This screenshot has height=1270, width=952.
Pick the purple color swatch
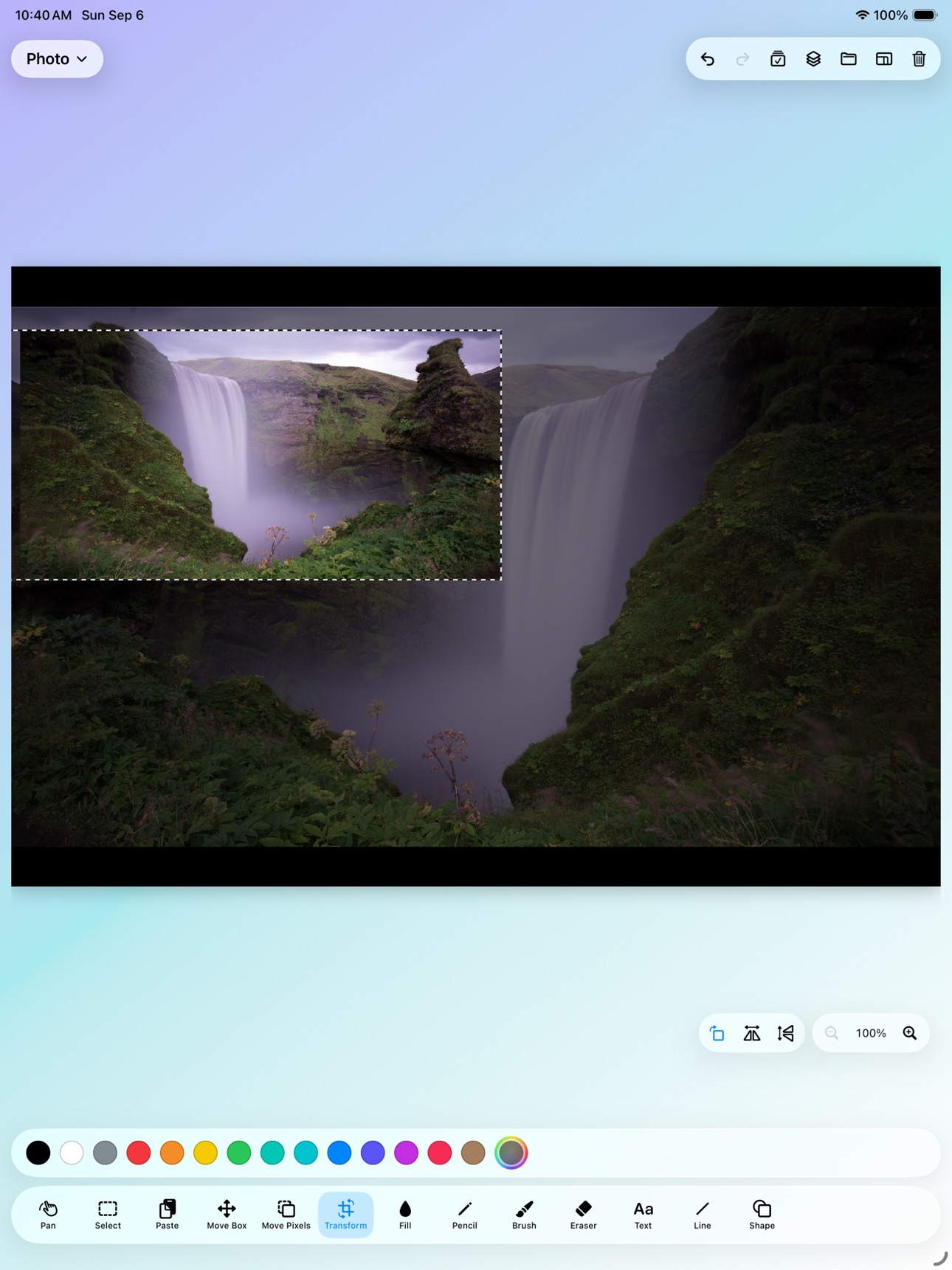tap(407, 1153)
